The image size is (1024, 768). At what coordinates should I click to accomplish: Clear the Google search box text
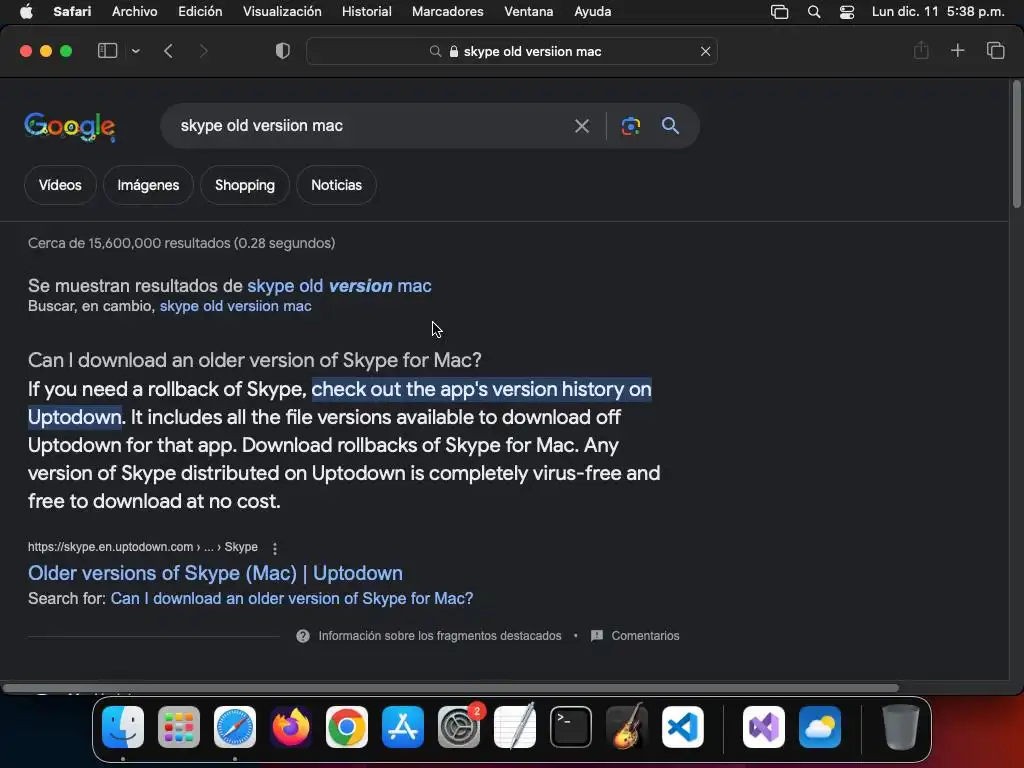pyautogui.click(x=581, y=126)
